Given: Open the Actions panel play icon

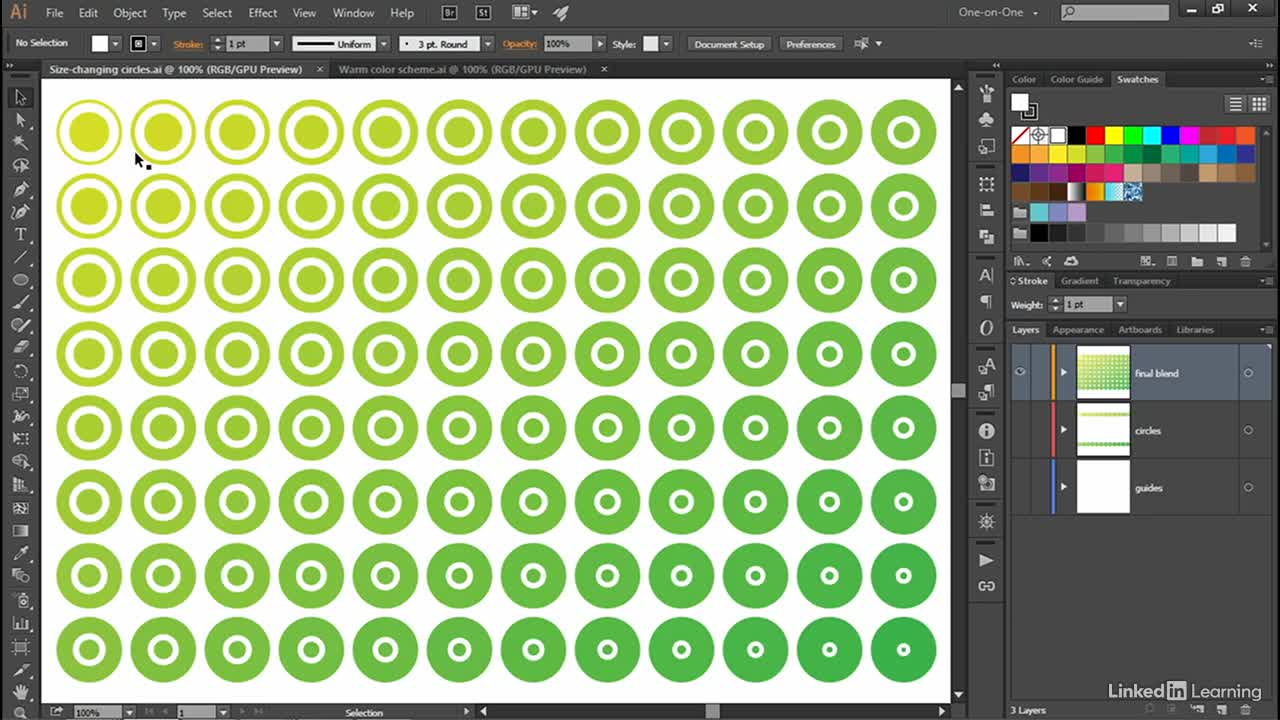Looking at the screenshot, I should coord(987,560).
